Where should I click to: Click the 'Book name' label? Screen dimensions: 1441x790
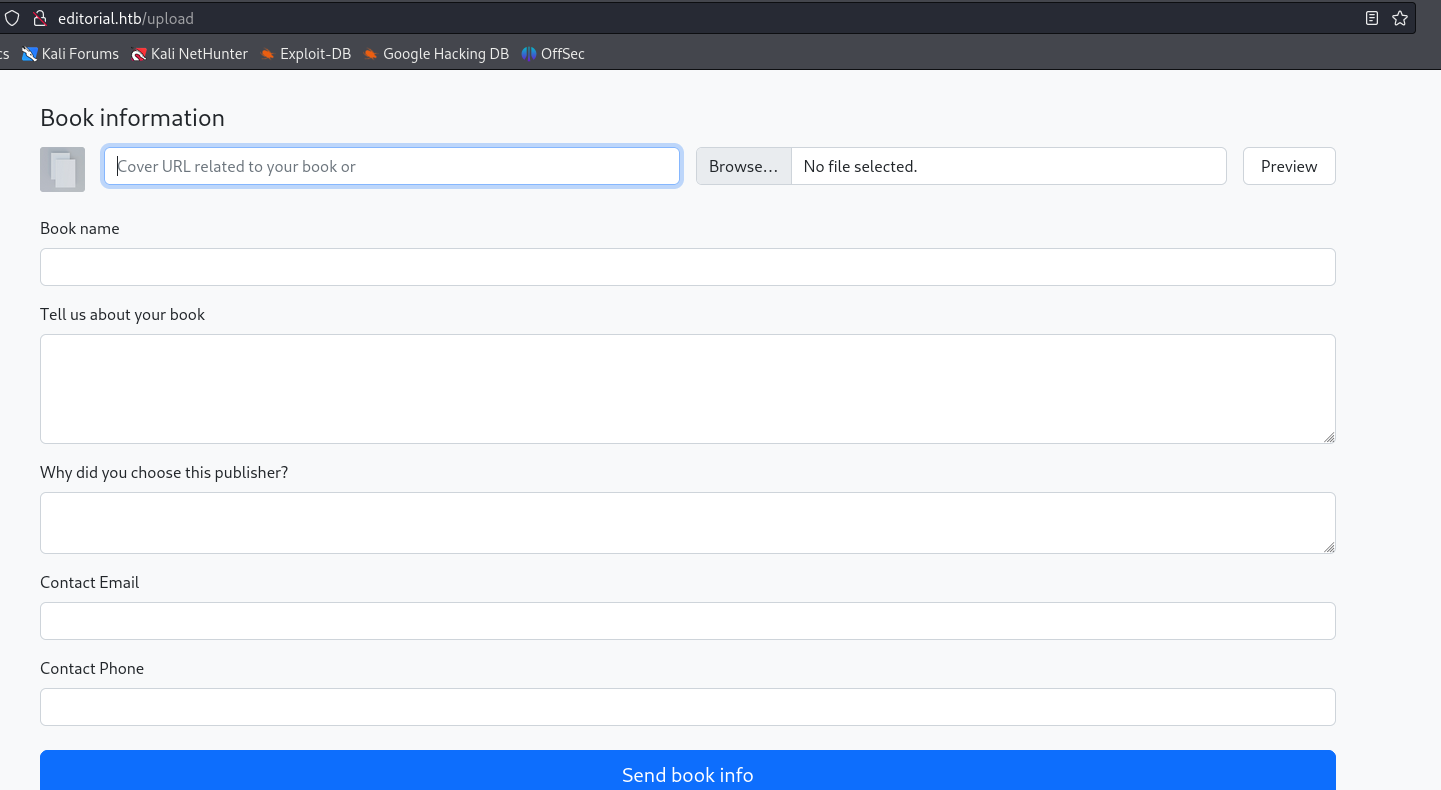pos(79,228)
